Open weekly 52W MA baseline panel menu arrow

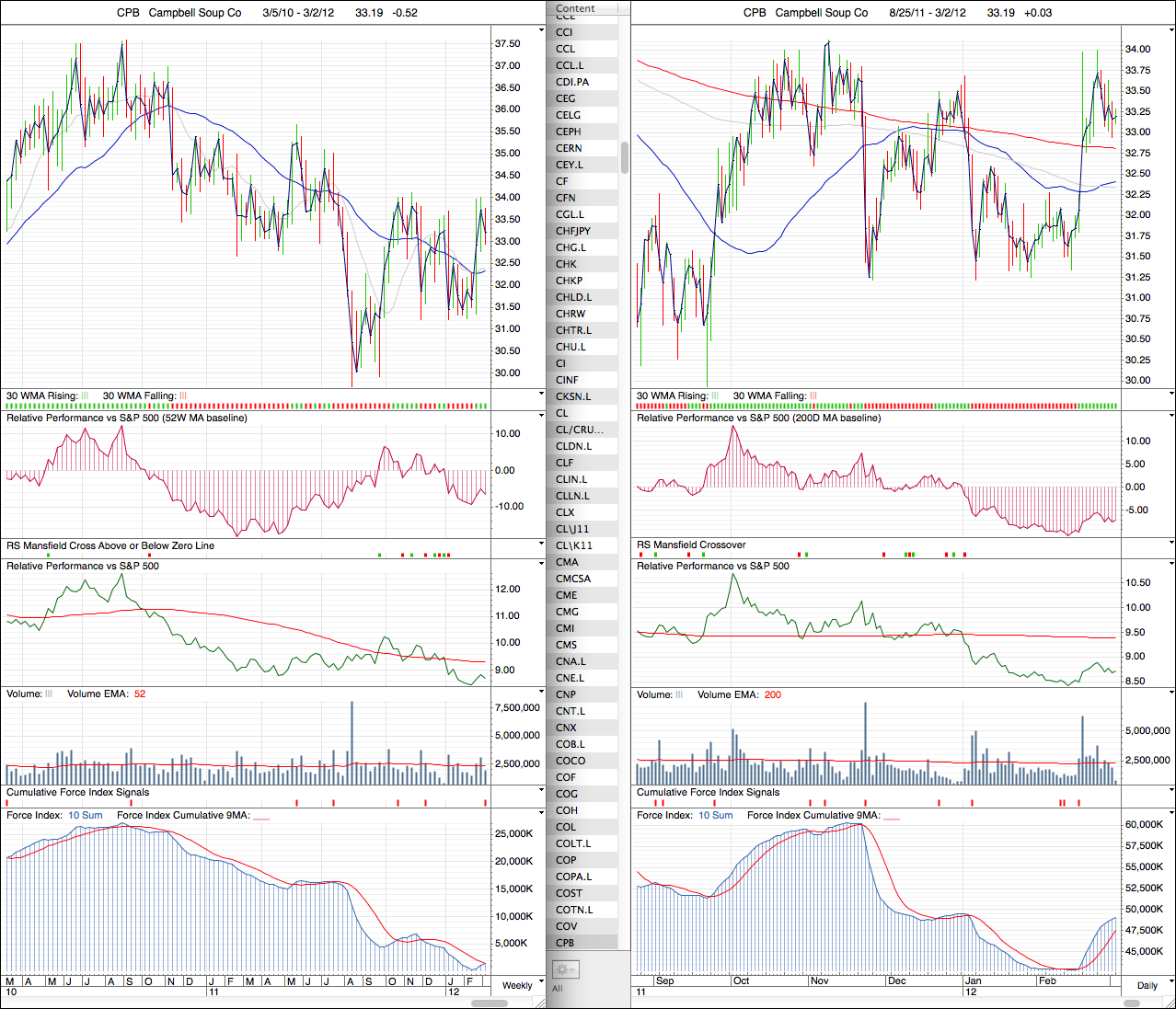[x=541, y=416]
